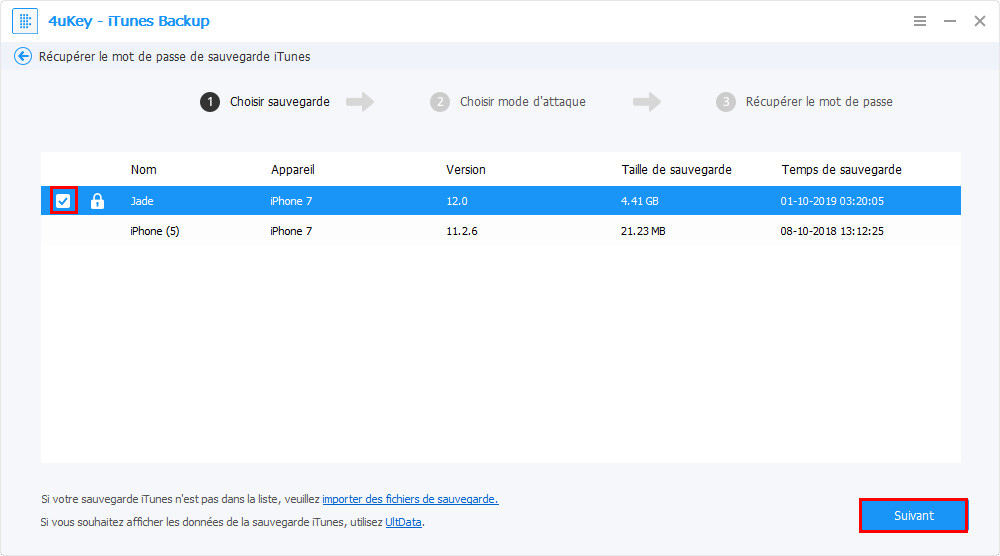Select the Jade backup name
This screenshot has width=1000, height=556.
point(142,201)
